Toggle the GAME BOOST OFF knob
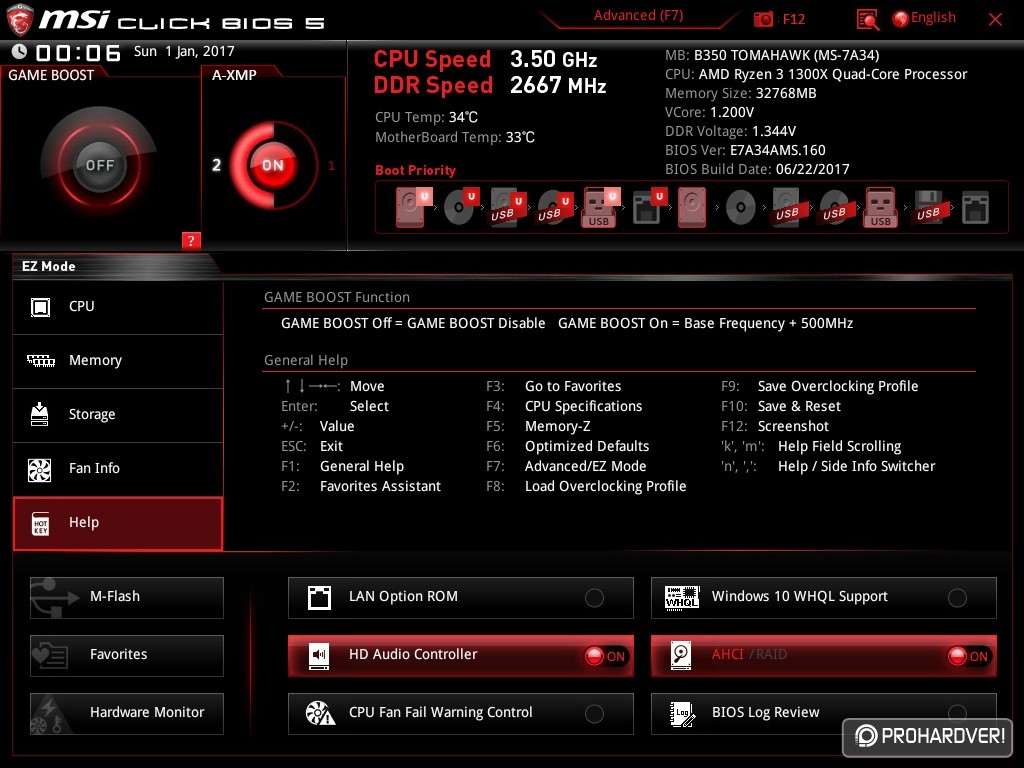Screen dimensions: 1024x768 tap(99, 165)
